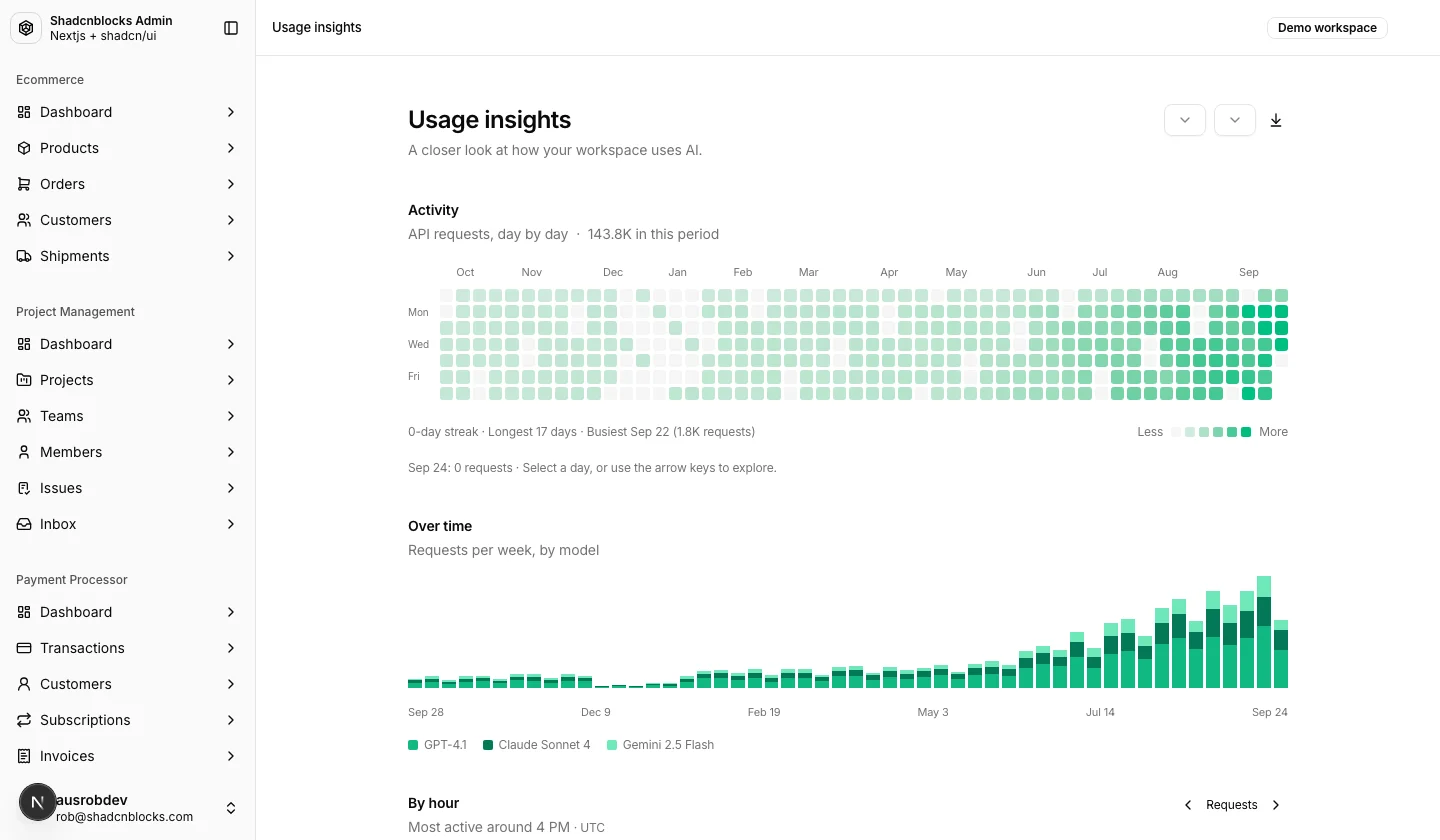
Task: Click the "Sep 24: 0 requests" status text
Action: point(460,468)
